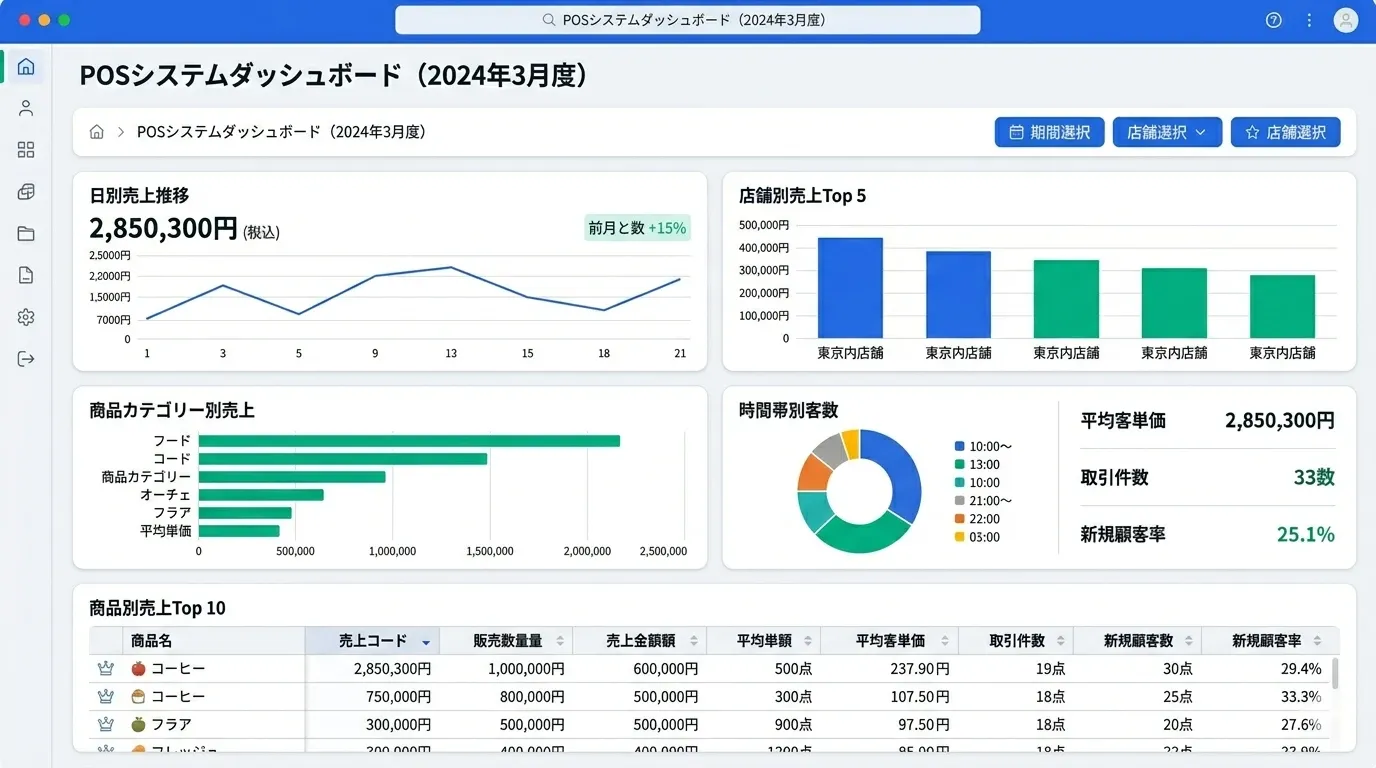Viewport: 1376px width, 768px height.
Task: Click the 期間選択 button
Action: pos(1049,132)
